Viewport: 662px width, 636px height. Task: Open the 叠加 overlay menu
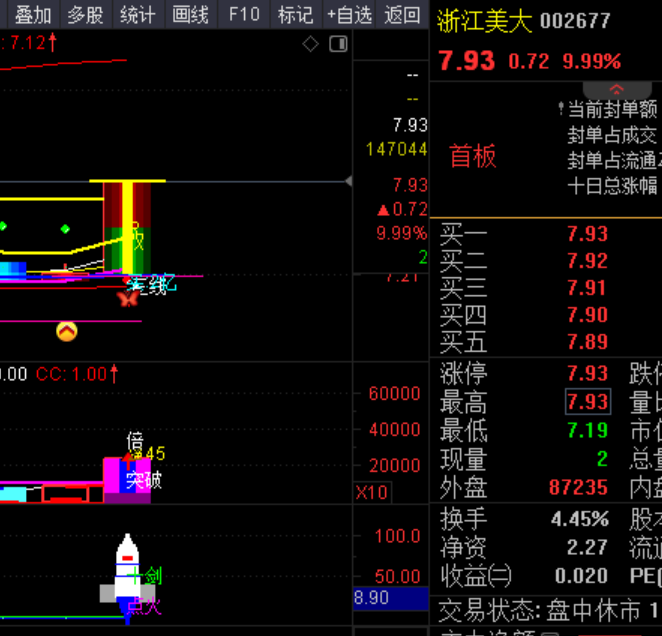(x=33, y=15)
